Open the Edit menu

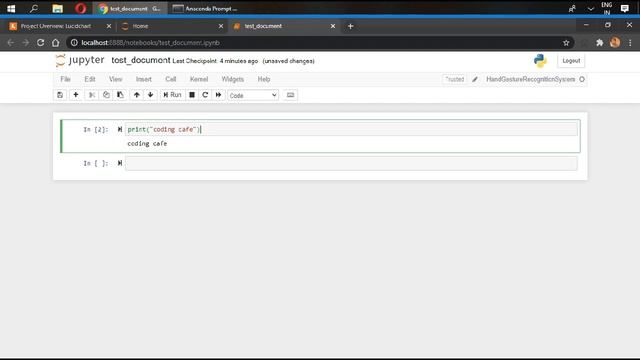pos(90,79)
